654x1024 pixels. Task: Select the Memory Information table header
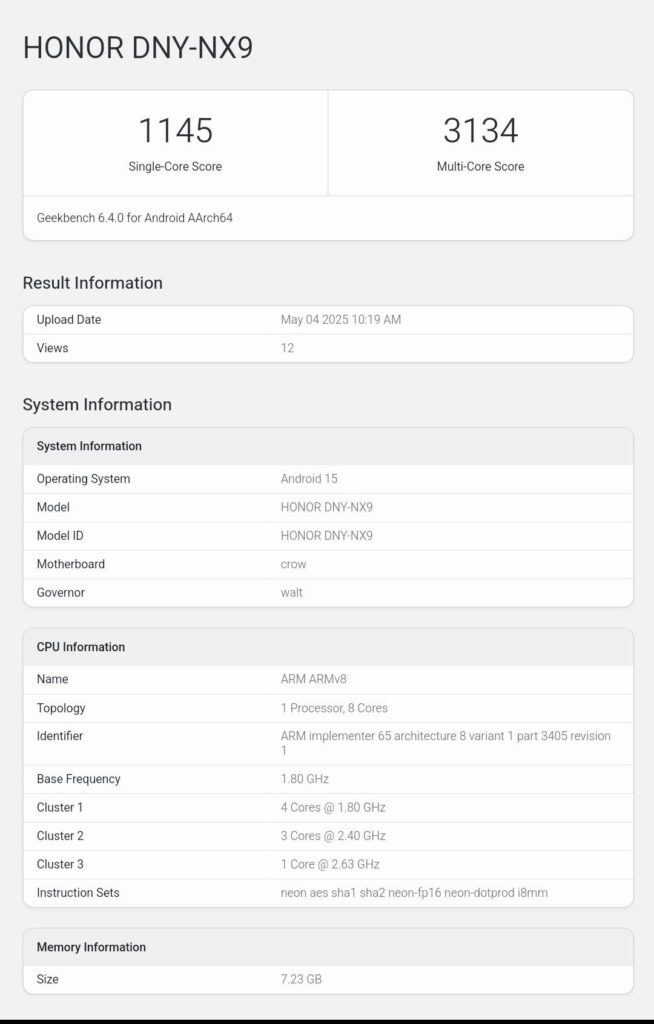click(x=91, y=947)
